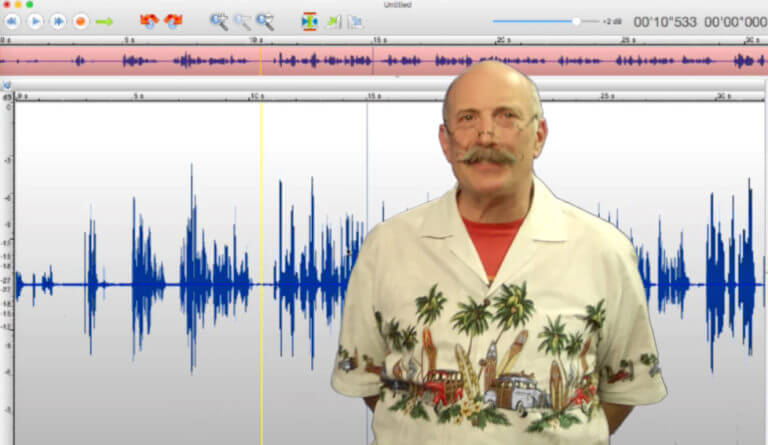
Task: Click the 00'00"000 selection time display
Action: tap(735, 22)
